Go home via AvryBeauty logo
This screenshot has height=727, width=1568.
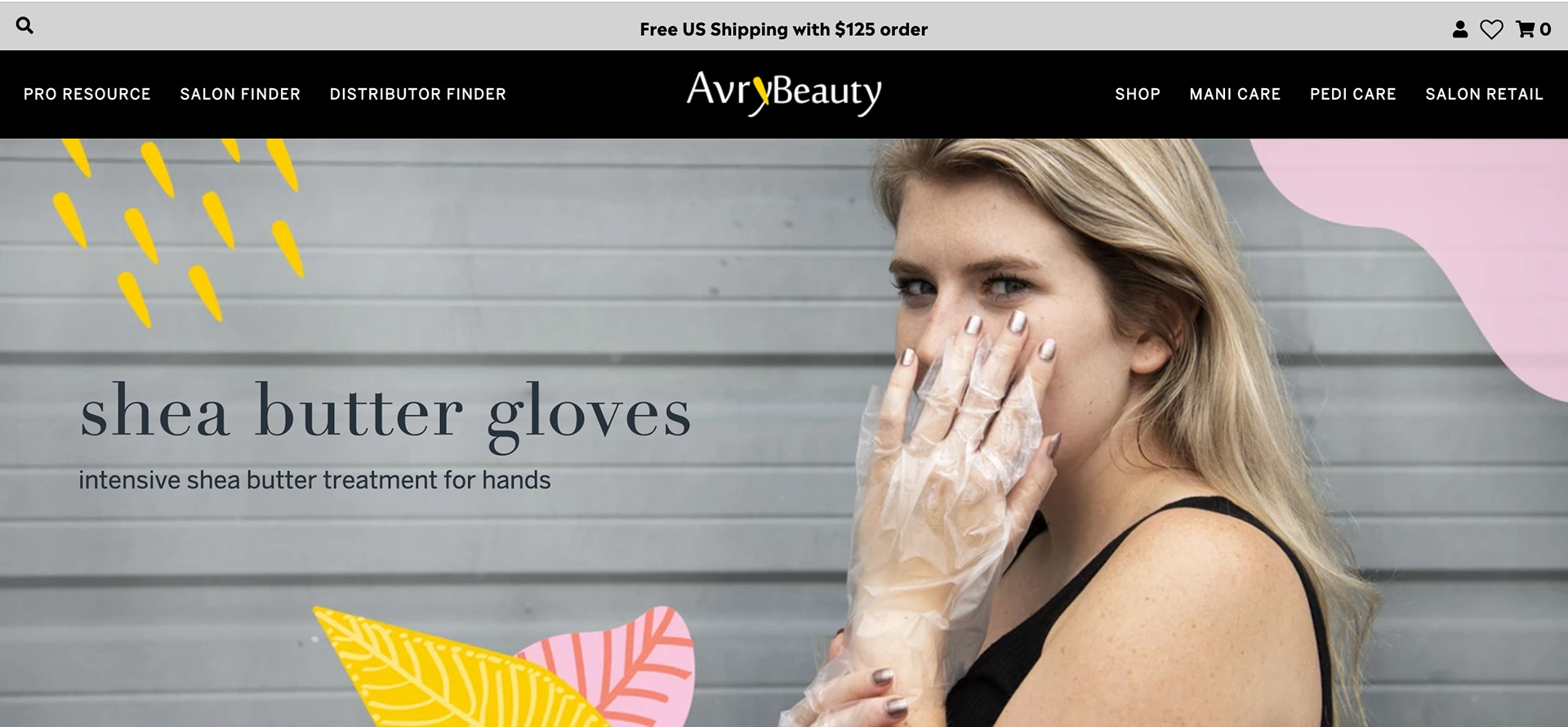(784, 93)
